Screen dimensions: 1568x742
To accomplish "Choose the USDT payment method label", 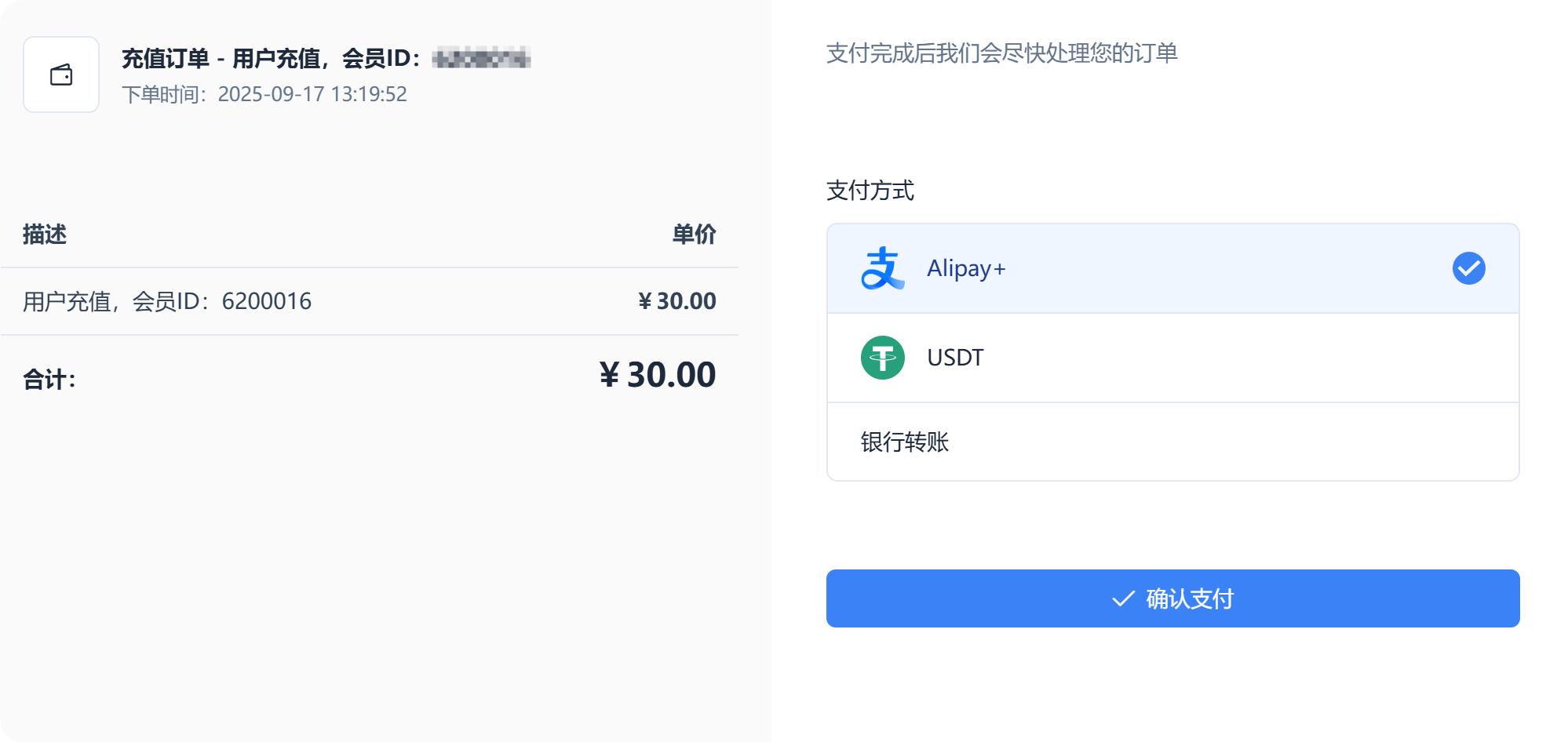I will (955, 358).
